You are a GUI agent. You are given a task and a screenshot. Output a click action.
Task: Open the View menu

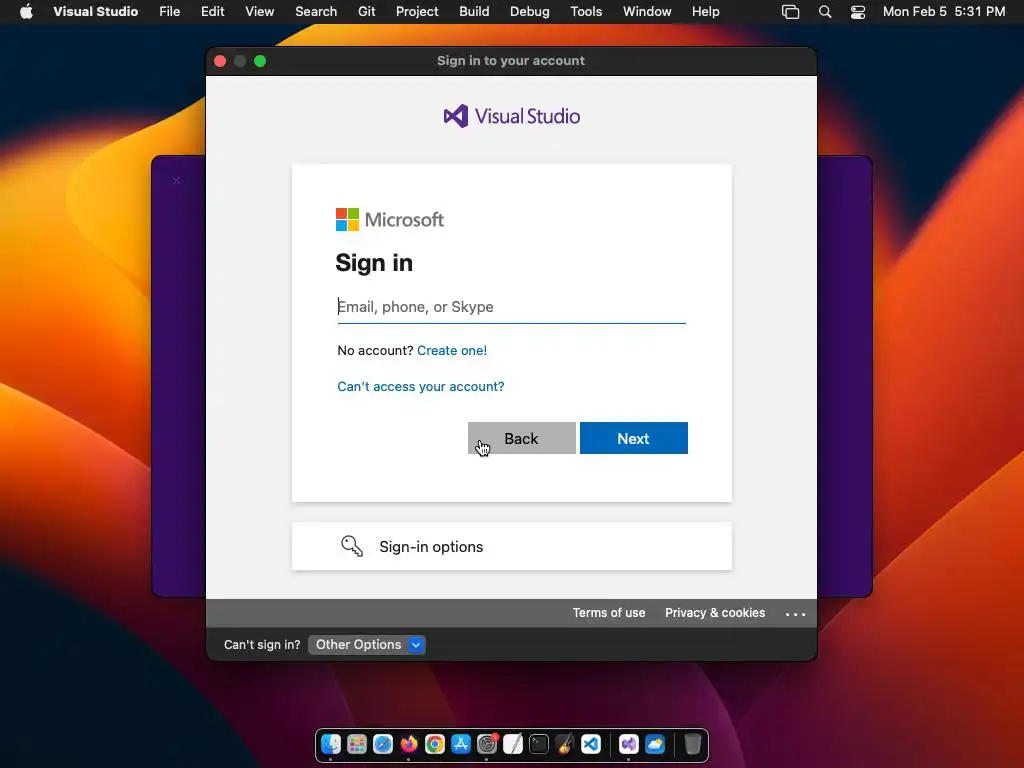tap(259, 11)
